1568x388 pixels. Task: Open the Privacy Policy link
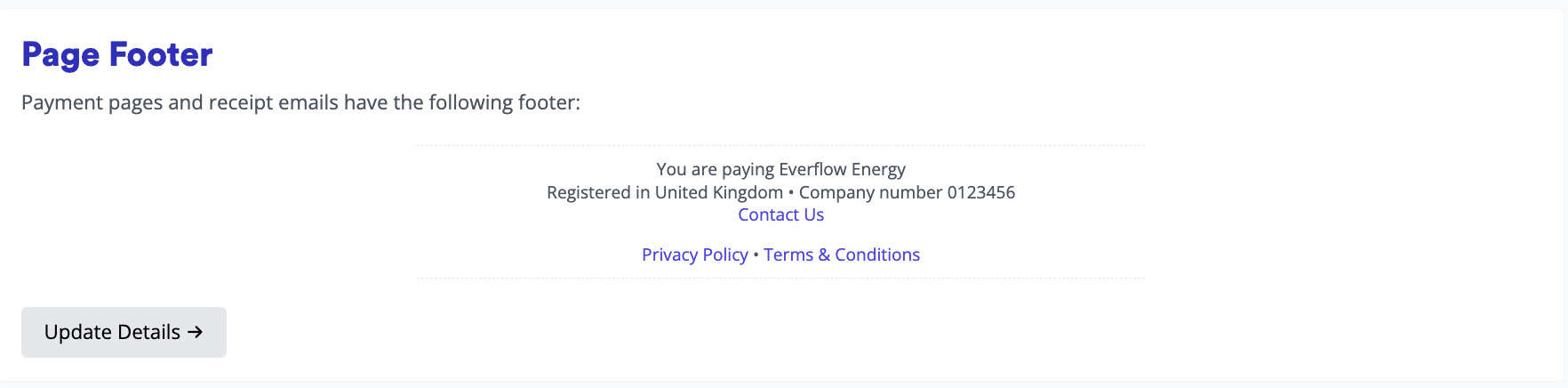694,255
